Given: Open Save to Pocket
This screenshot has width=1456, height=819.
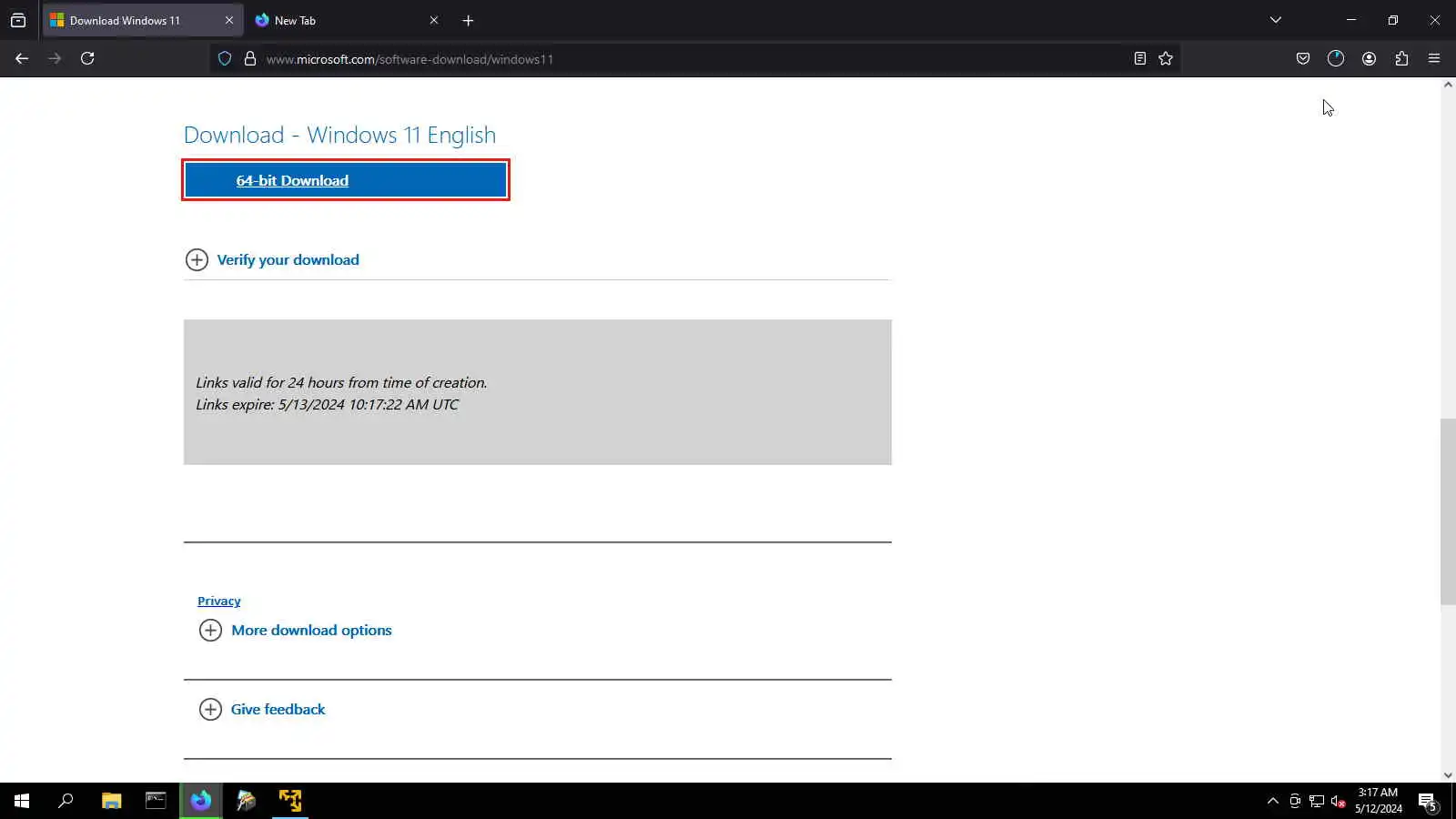Looking at the screenshot, I should pyautogui.click(x=1303, y=58).
